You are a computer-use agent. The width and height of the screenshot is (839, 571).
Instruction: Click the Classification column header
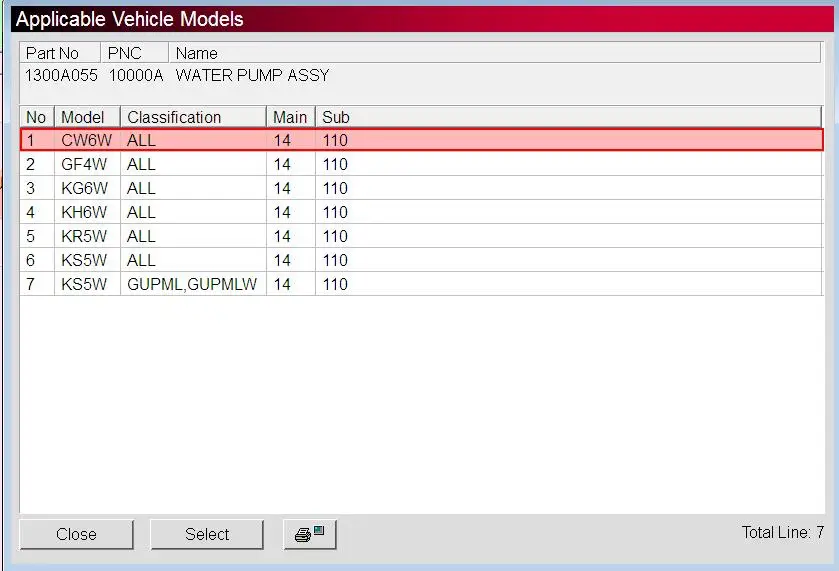(193, 117)
